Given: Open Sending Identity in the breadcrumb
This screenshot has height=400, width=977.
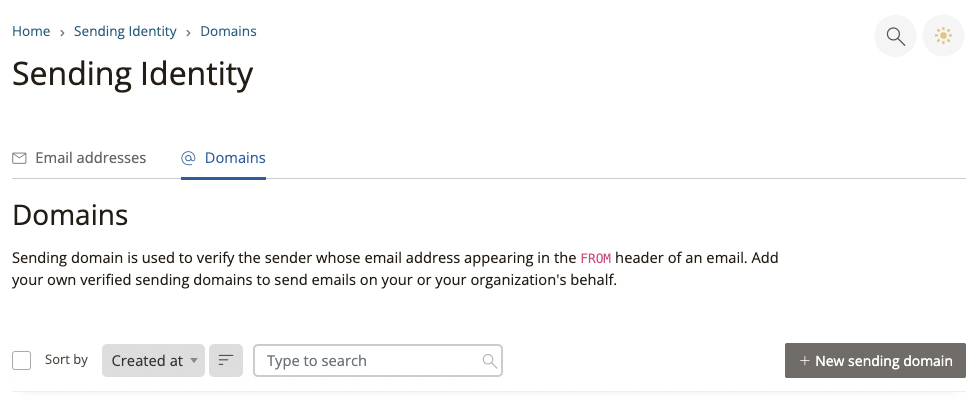Looking at the screenshot, I should (x=125, y=31).
